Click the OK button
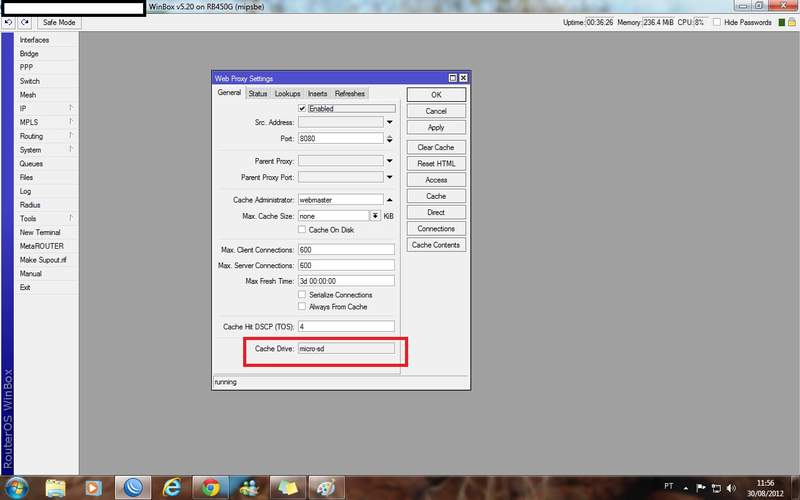 point(436,95)
